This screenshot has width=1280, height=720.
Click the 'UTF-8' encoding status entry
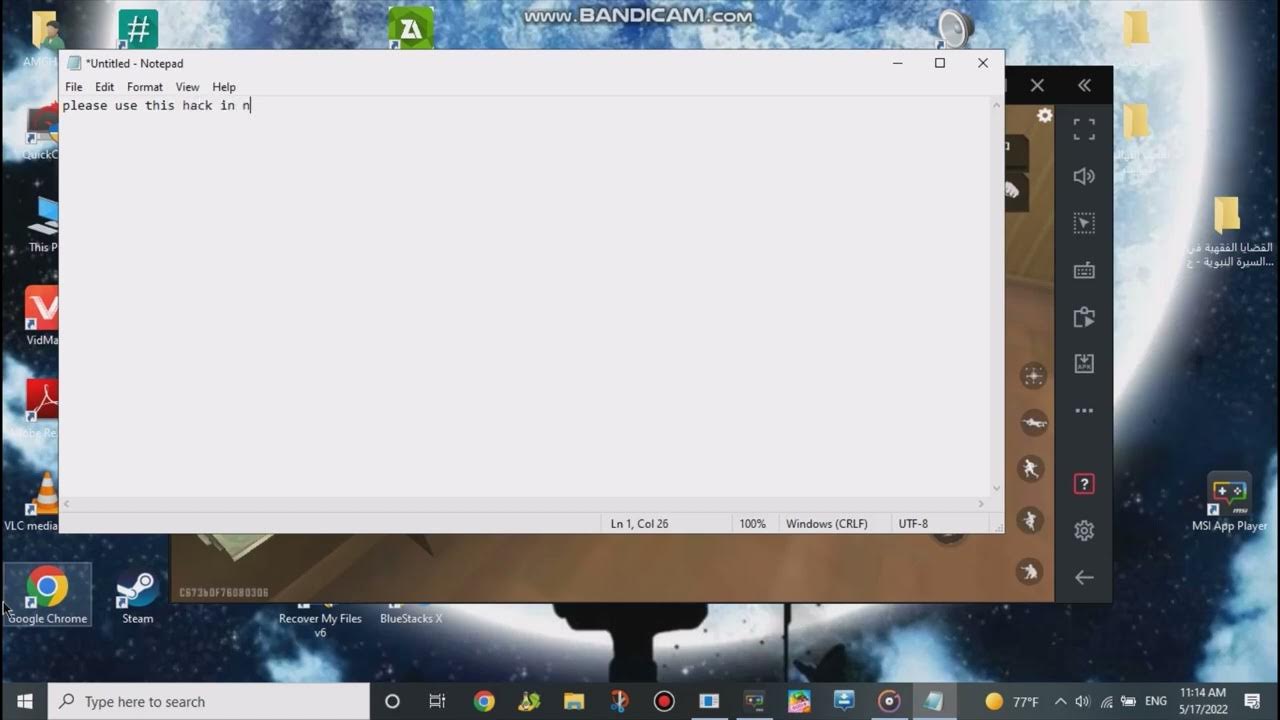[913, 524]
